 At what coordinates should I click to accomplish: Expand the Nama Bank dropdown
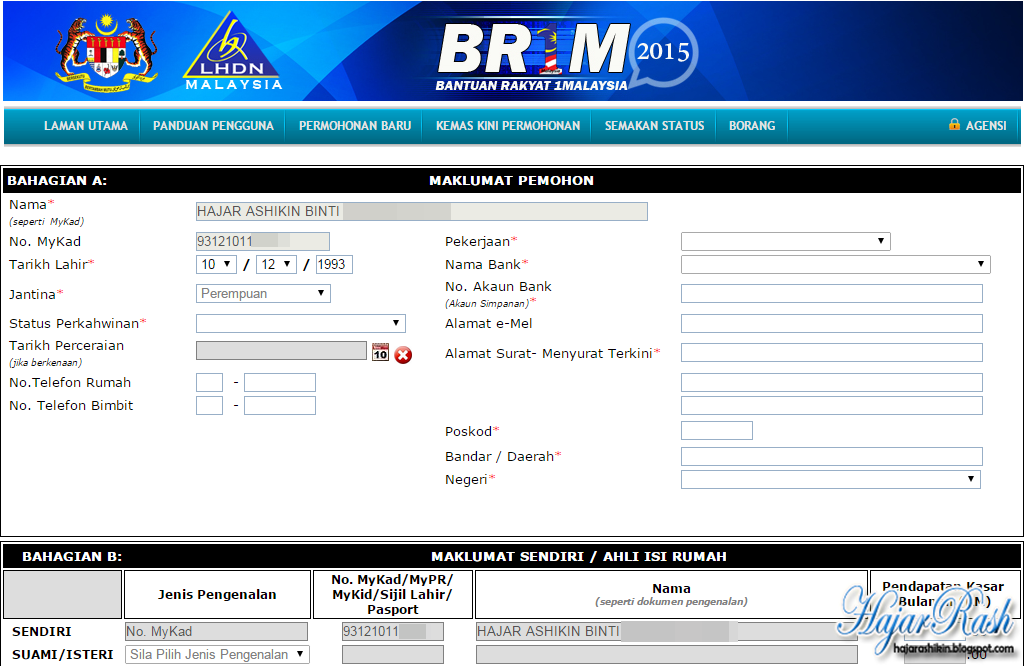tap(835, 264)
